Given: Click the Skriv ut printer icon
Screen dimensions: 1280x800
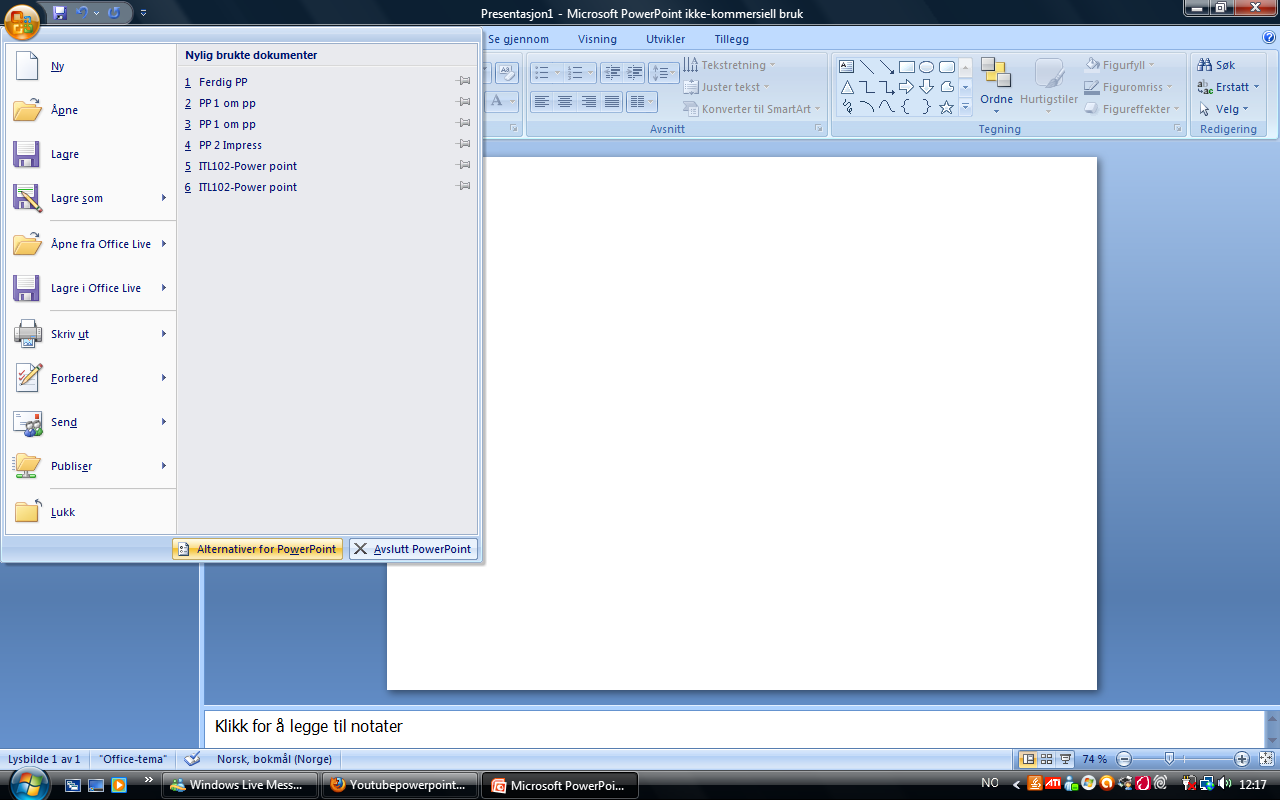Looking at the screenshot, I should point(27,334).
